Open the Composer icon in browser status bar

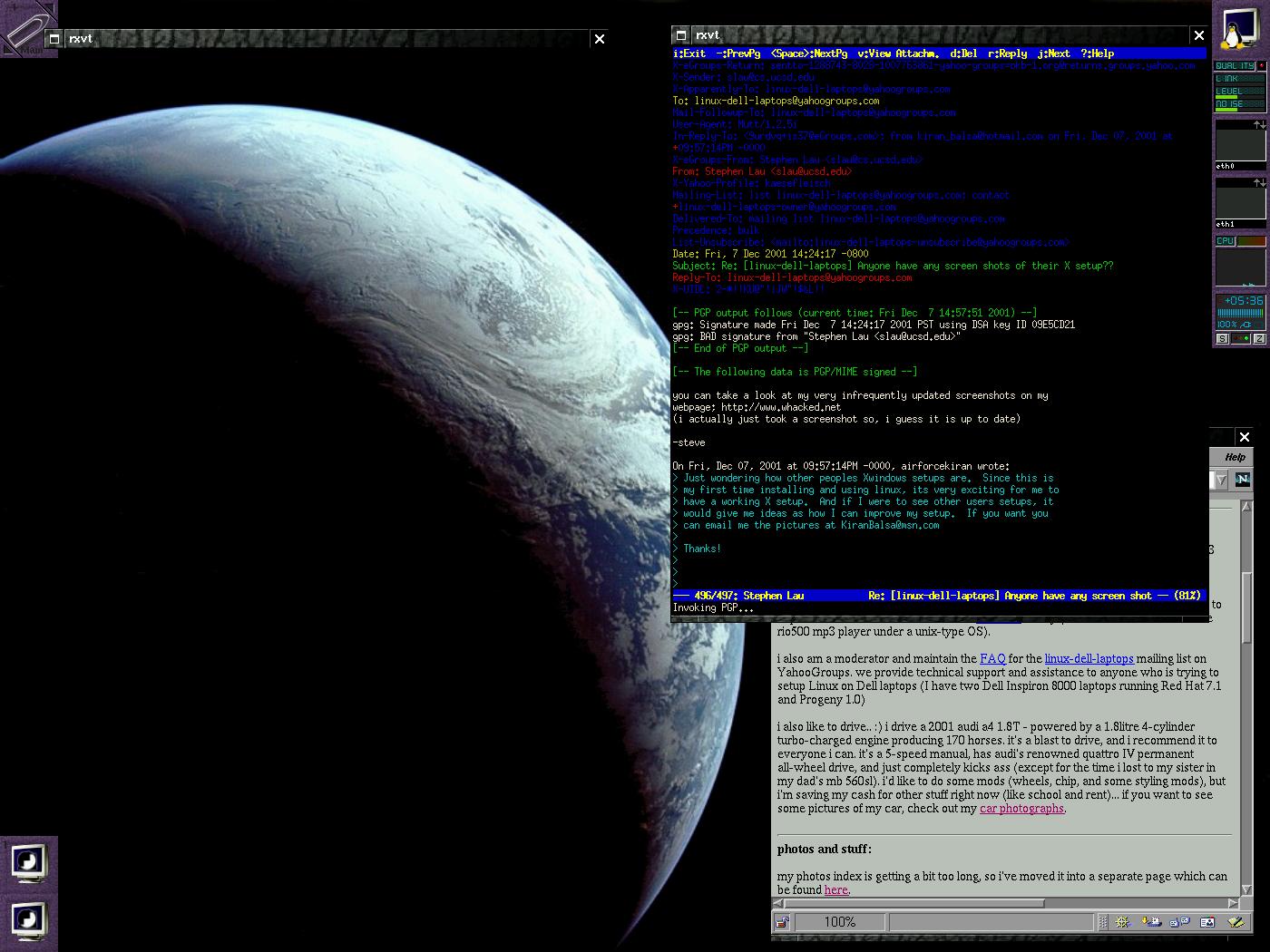click(1235, 922)
